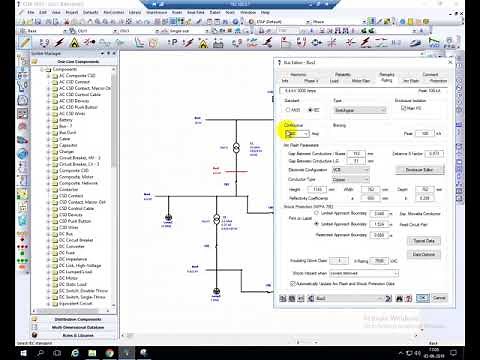Screen dimensions: 480x360
Task: Switch to the Harmonic tab
Action: coord(298,75)
